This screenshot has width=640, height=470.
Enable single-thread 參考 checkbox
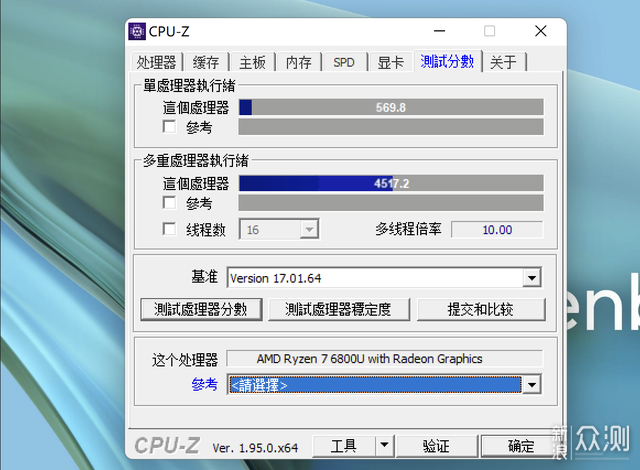169,126
